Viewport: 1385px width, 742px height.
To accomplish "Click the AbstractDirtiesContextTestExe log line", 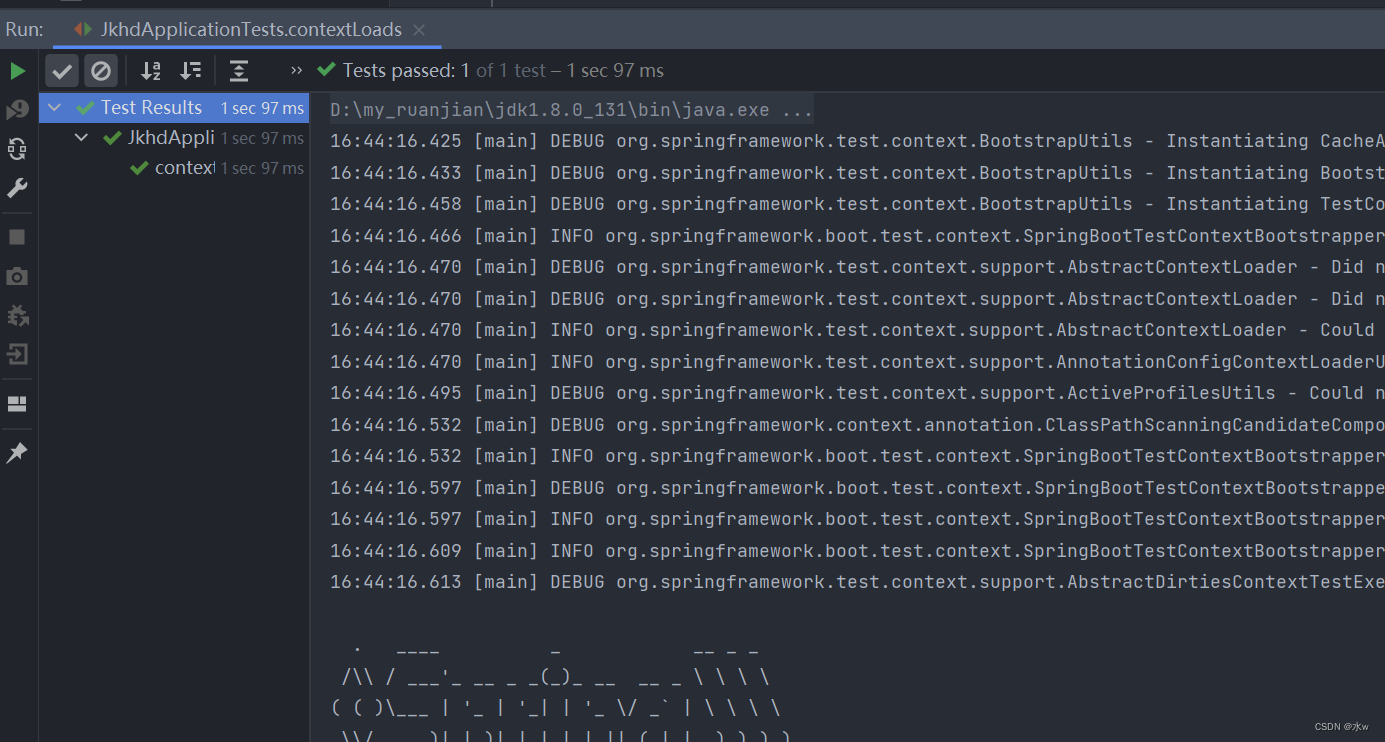I will pyautogui.click(x=857, y=582).
